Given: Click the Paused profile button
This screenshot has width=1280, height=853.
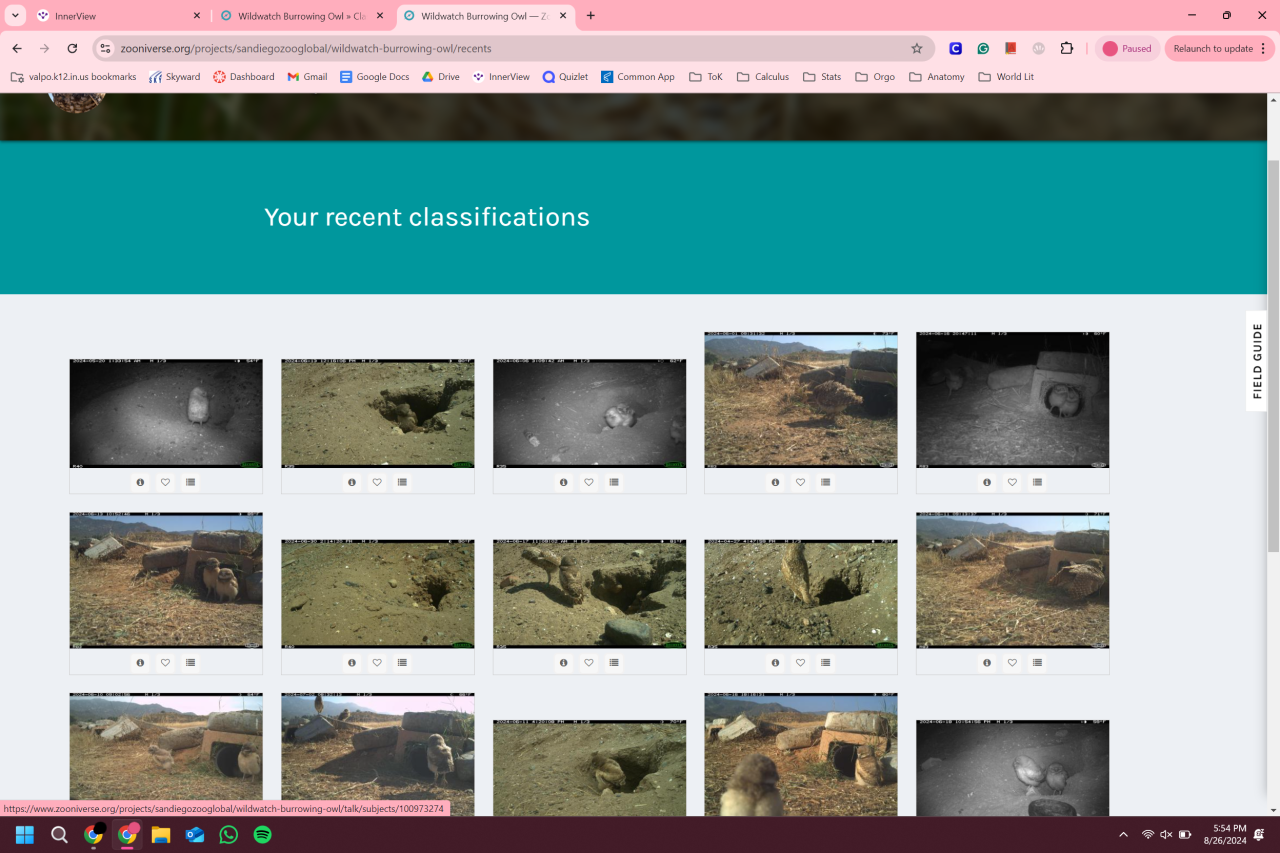Looking at the screenshot, I should (1128, 48).
